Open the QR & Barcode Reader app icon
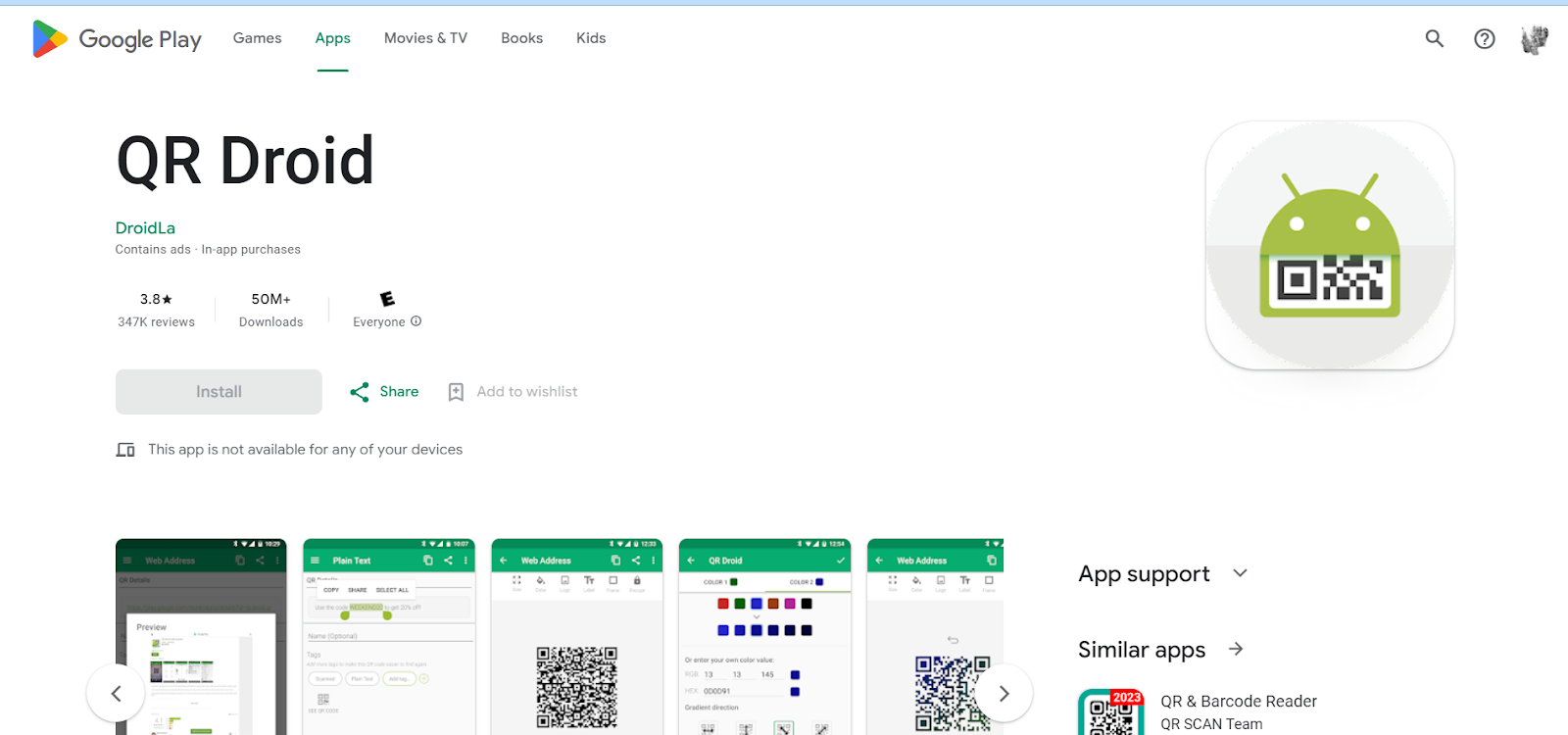The width and height of the screenshot is (1568, 735). pyautogui.click(x=1111, y=712)
